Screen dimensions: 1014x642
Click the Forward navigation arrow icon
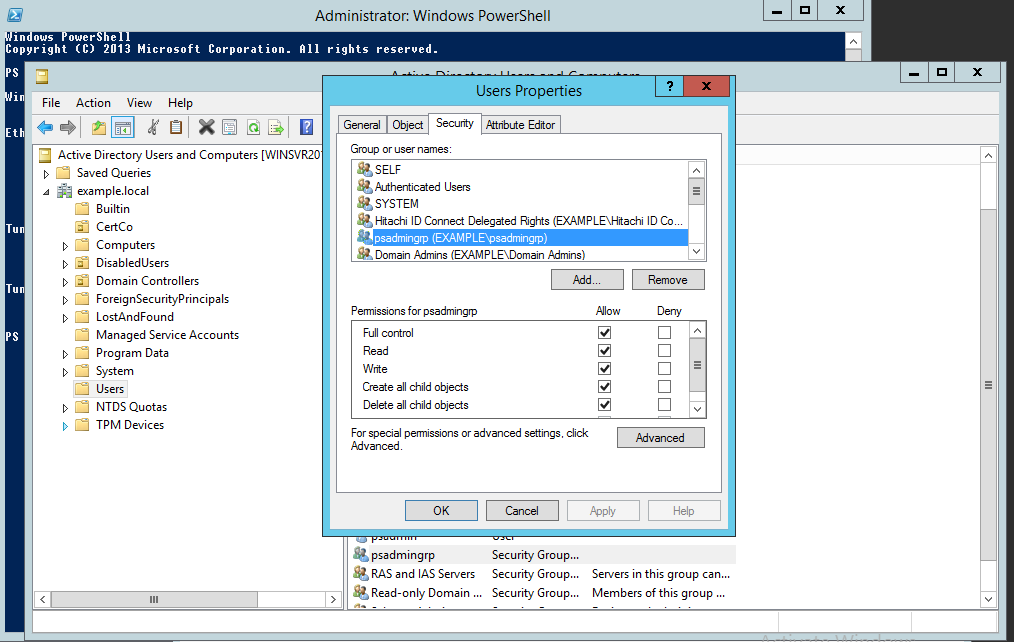point(67,127)
